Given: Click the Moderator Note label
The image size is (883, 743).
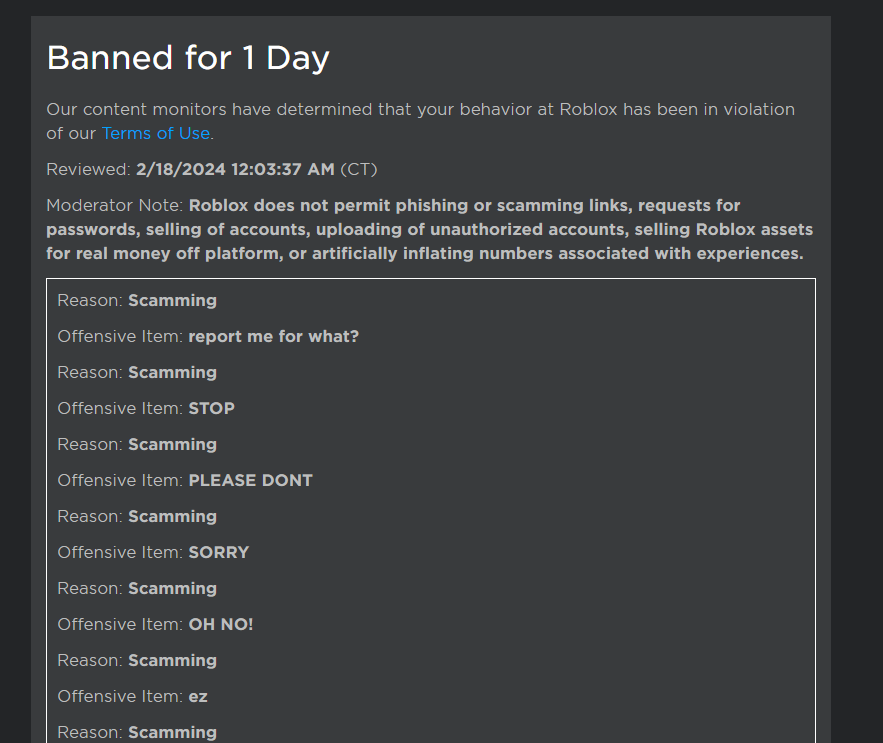Looking at the screenshot, I should pos(115,206).
